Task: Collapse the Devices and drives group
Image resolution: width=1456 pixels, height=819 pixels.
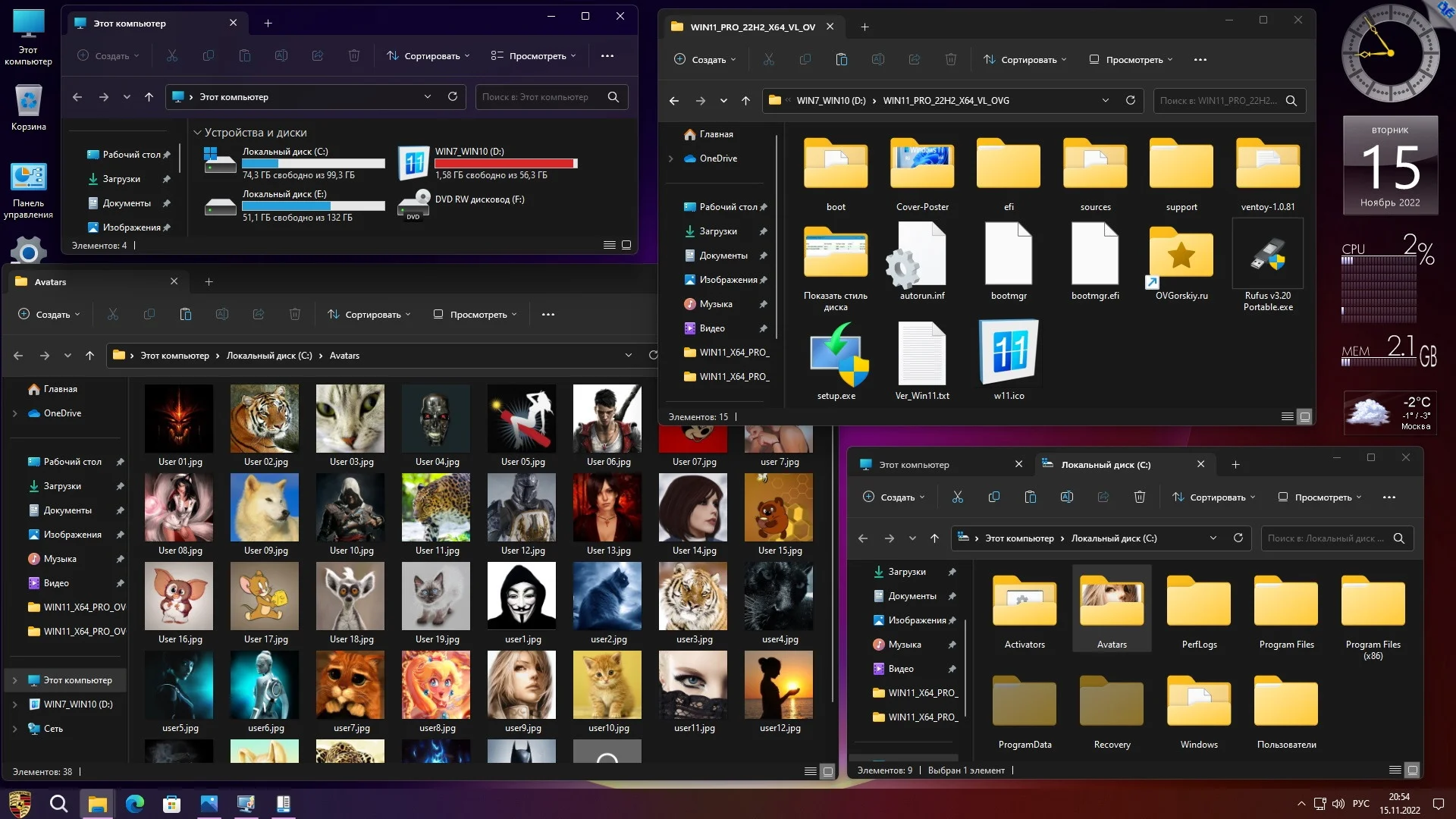Action: 198,133
